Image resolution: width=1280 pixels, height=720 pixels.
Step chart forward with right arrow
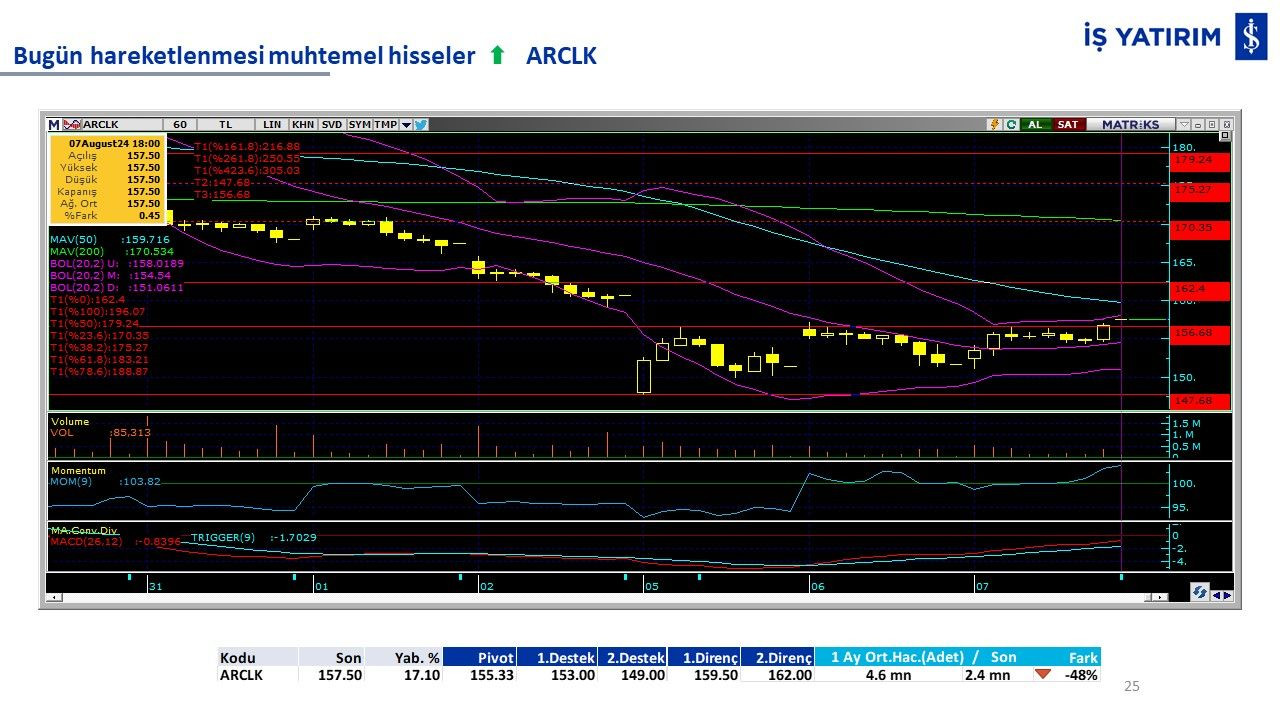(x=1227, y=595)
